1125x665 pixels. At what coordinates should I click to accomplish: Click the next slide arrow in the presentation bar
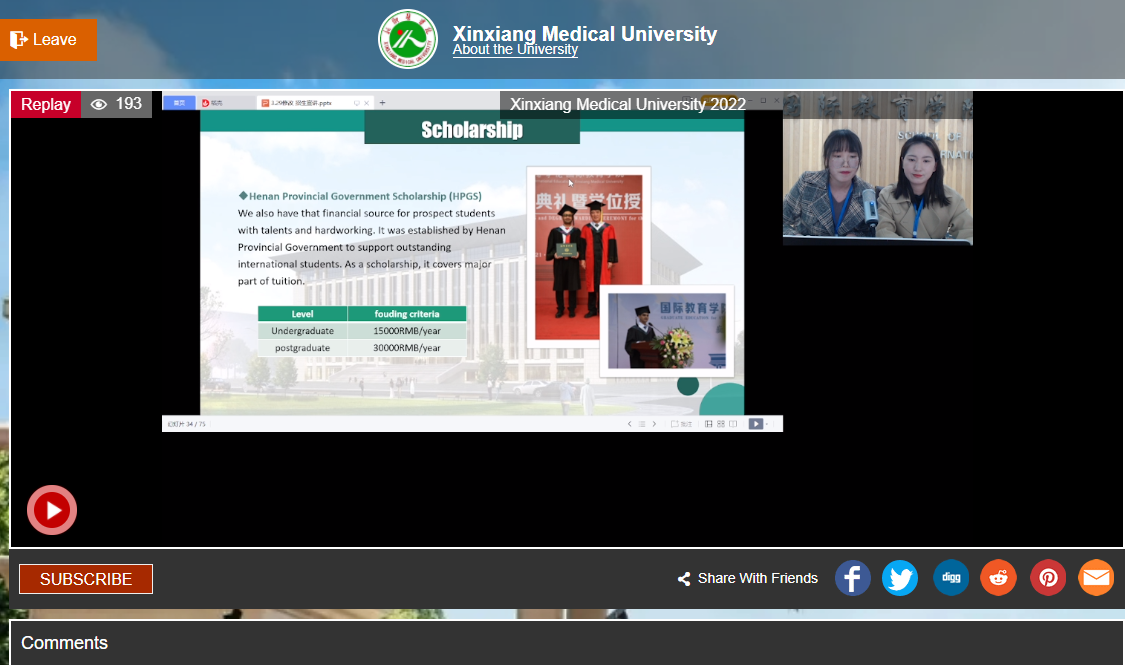coord(654,424)
